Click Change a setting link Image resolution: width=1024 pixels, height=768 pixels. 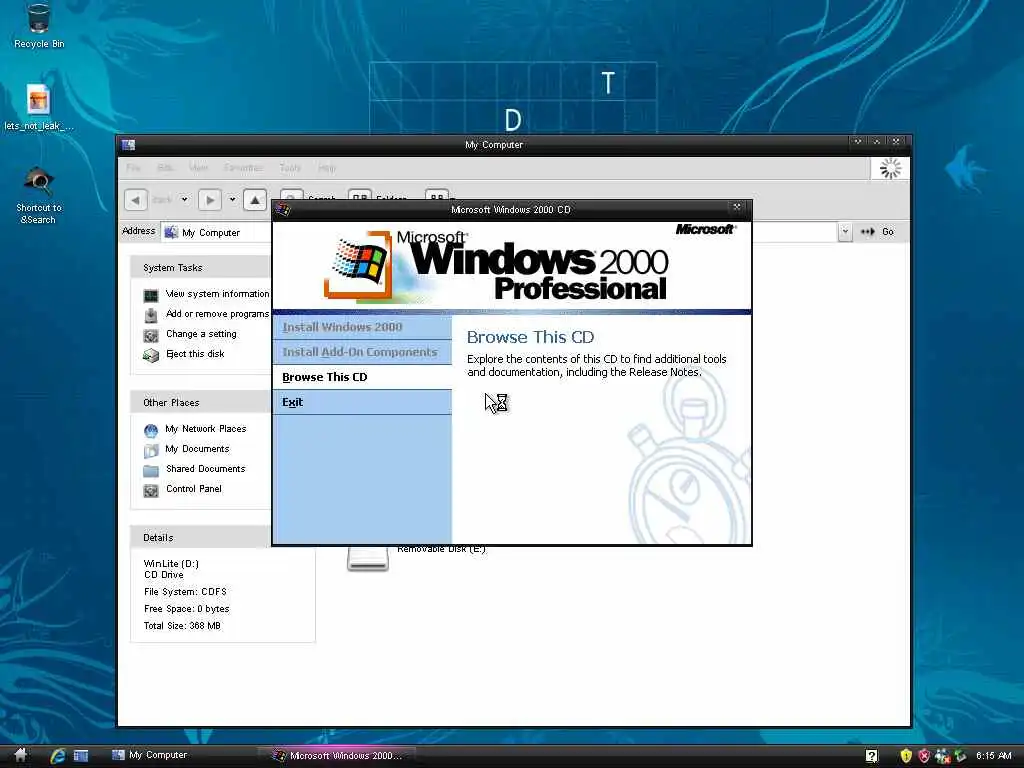201,334
